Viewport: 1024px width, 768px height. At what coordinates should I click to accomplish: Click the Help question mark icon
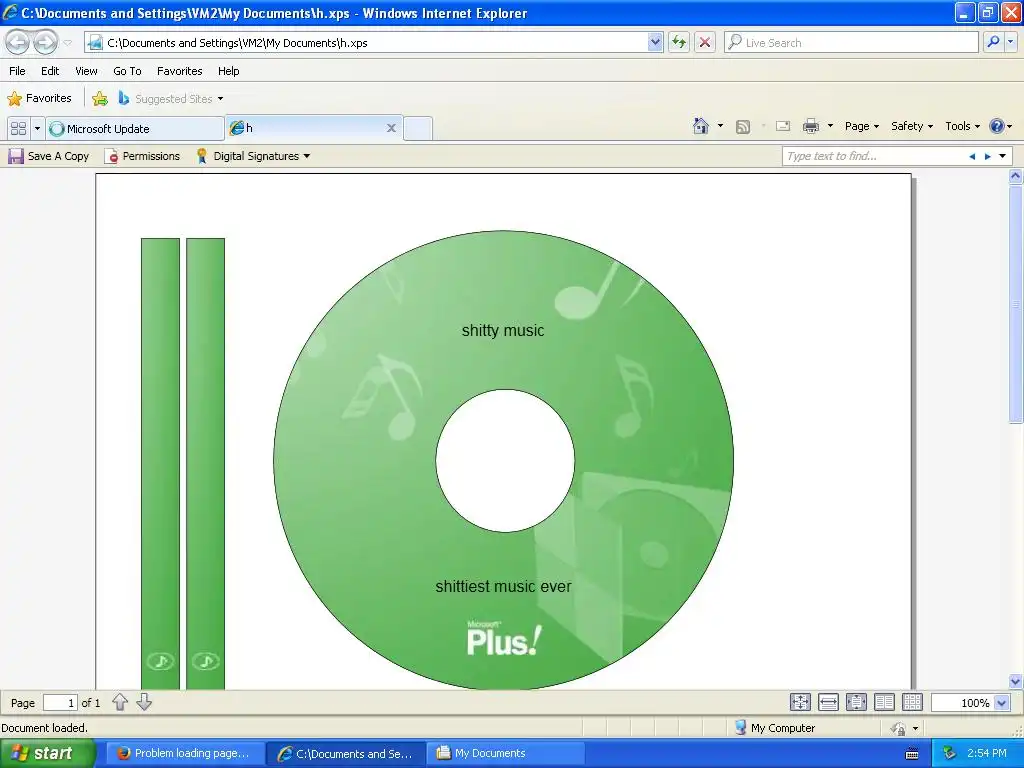(x=997, y=126)
